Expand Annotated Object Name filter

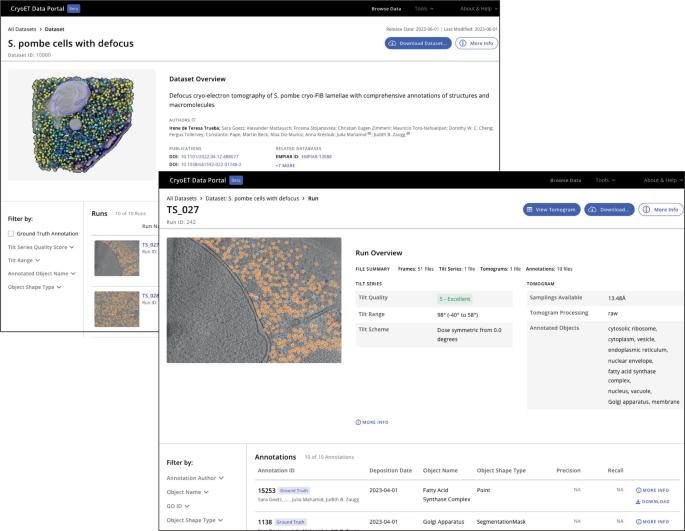click(x=42, y=274)
